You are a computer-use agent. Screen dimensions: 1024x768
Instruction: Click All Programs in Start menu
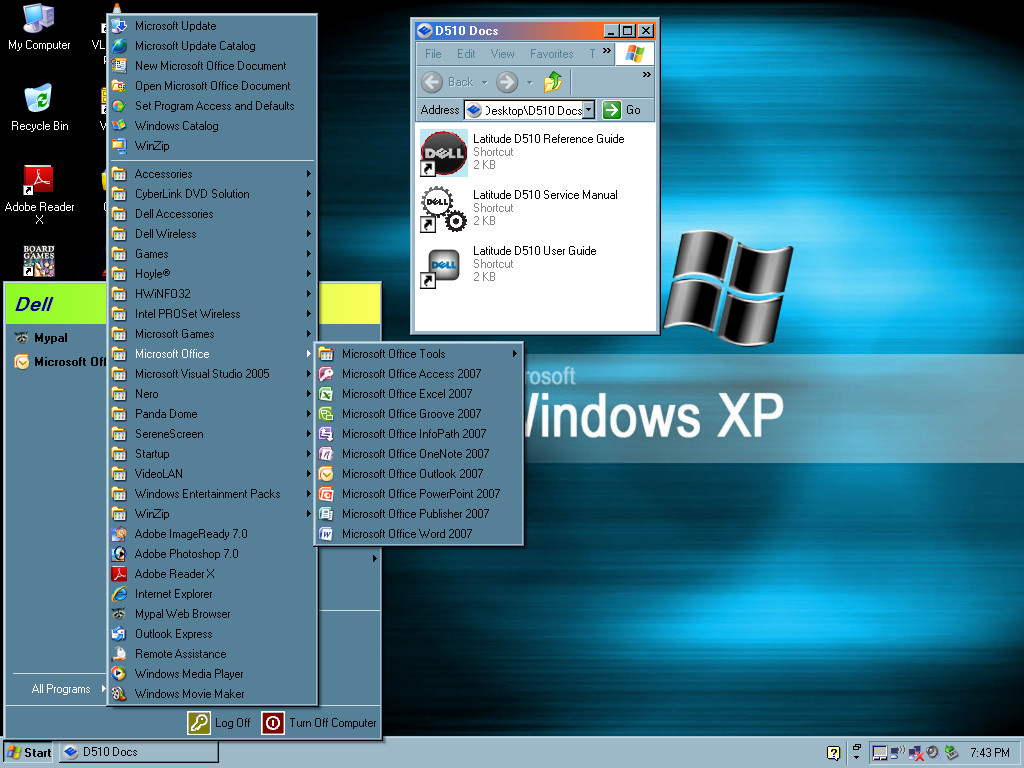click(x=67, y=689)
